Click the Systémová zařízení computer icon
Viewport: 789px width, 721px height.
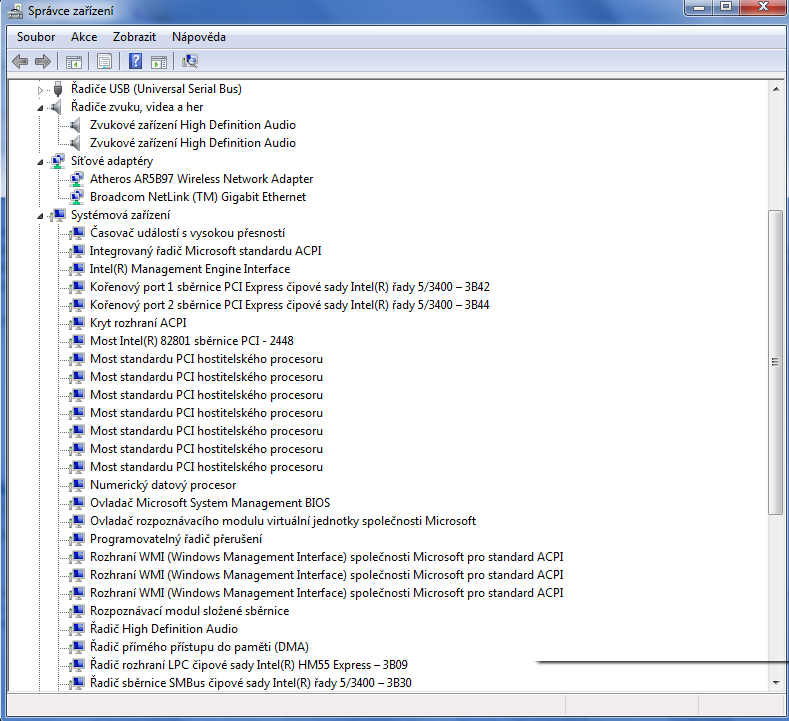[x=58, y=215]
